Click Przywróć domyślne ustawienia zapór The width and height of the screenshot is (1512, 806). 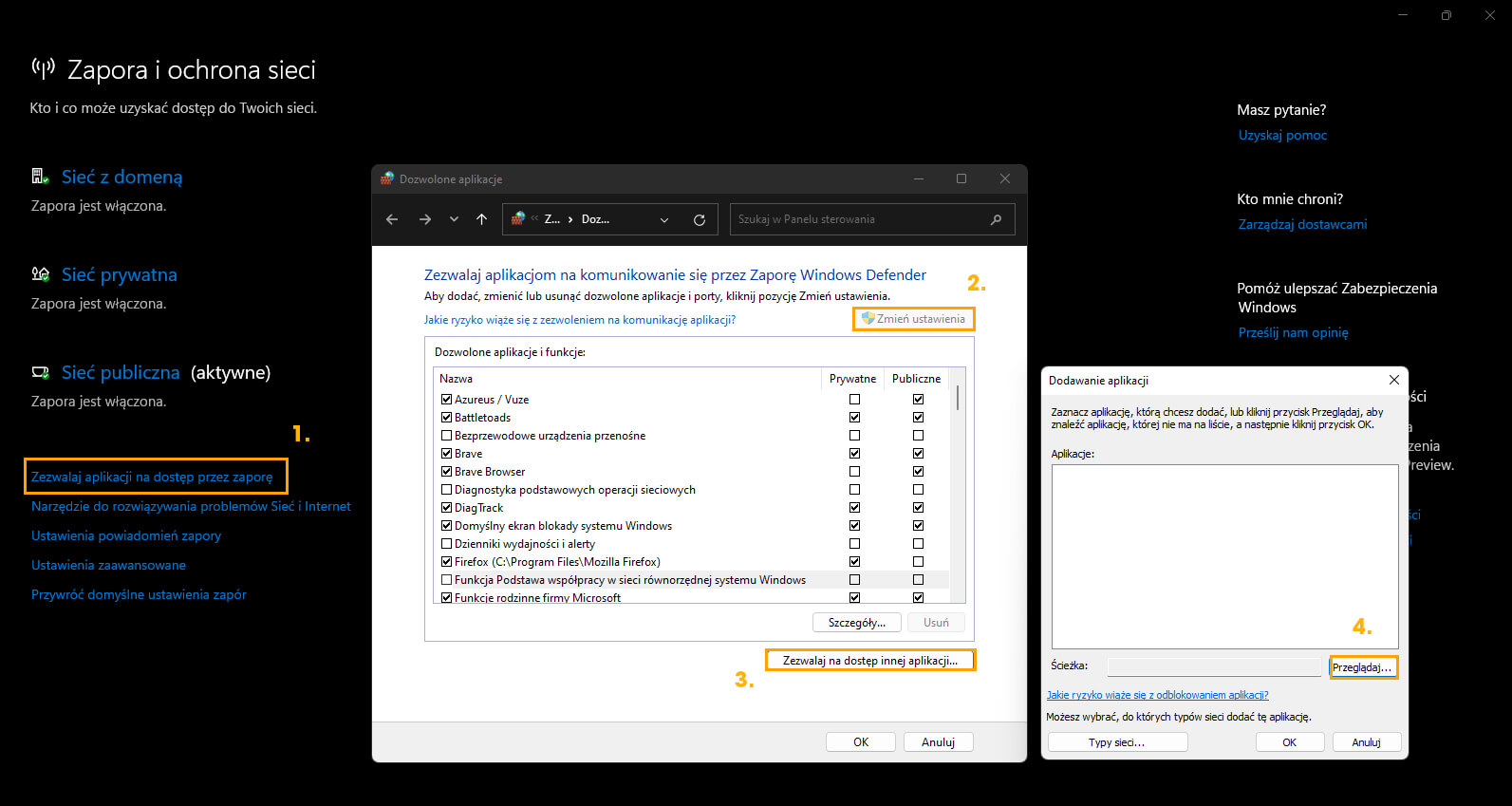[x=139, y=594]
